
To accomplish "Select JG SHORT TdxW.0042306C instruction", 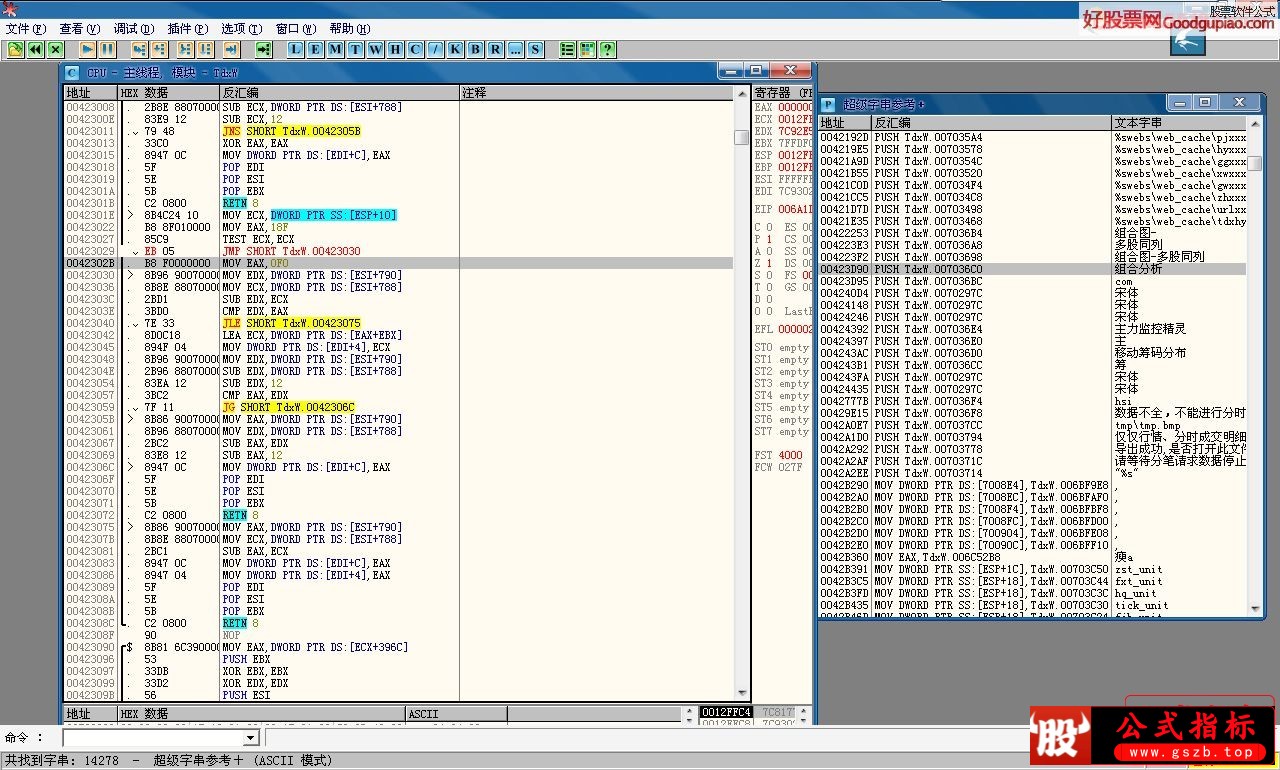I will [288, 407].
